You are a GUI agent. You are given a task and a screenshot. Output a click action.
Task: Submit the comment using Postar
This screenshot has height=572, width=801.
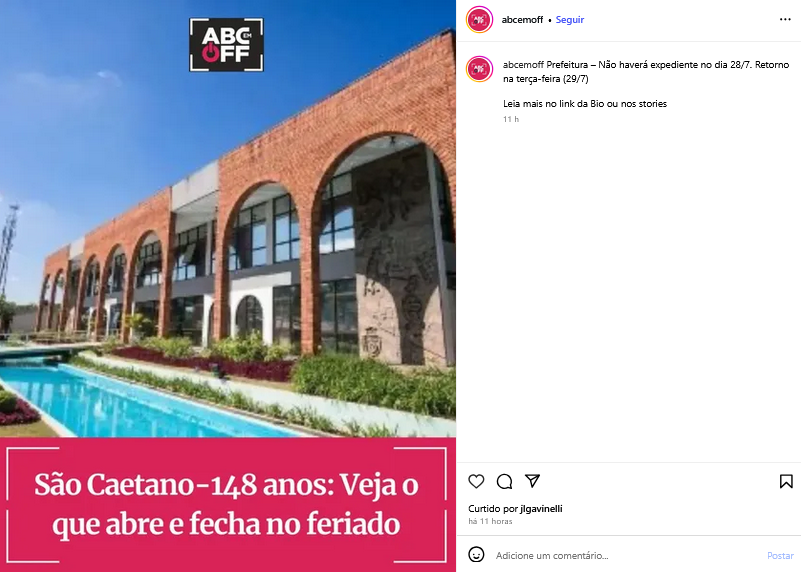pyautogui.click(x=780, y=555)
